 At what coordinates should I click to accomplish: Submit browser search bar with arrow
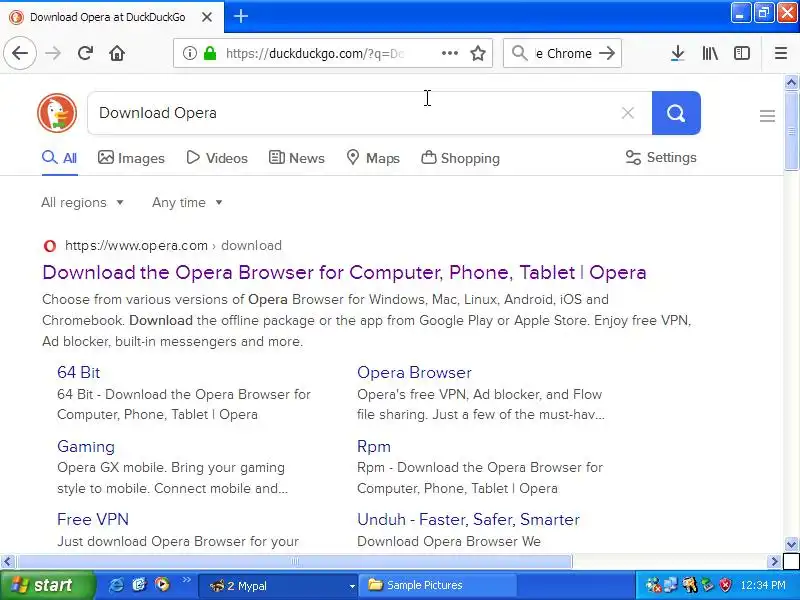tap(607, 53)
